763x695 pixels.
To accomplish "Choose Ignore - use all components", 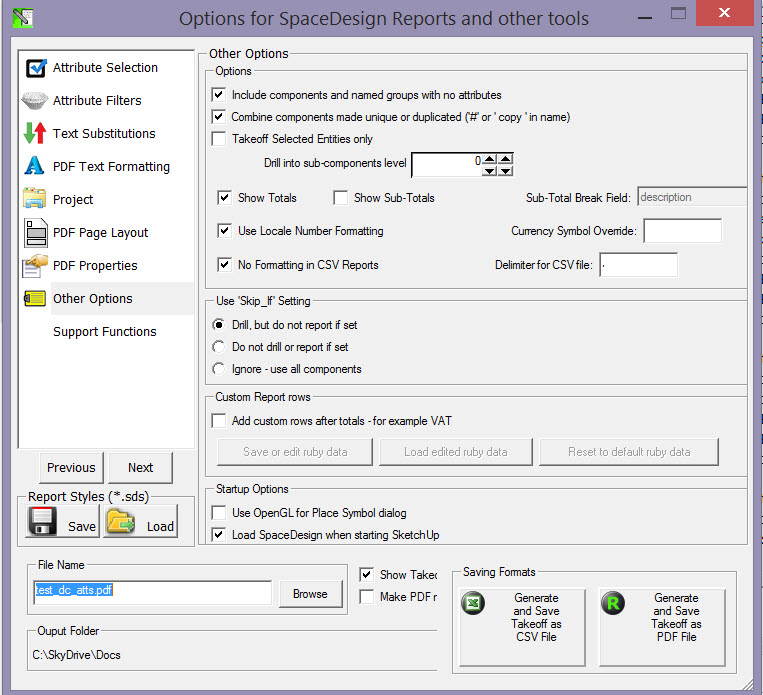I will coord(218,369).
